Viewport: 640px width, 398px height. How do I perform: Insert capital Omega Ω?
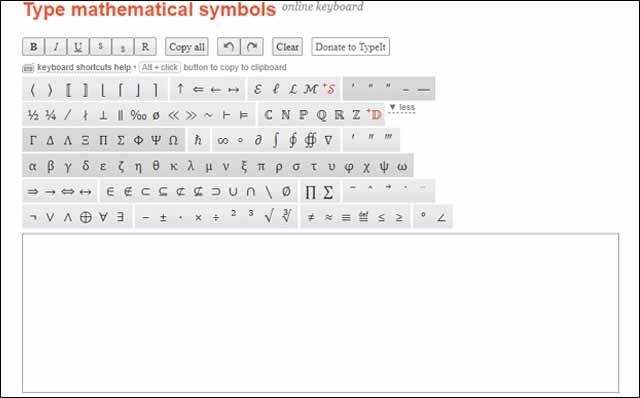pyautogui.click(x=173, y=140)
